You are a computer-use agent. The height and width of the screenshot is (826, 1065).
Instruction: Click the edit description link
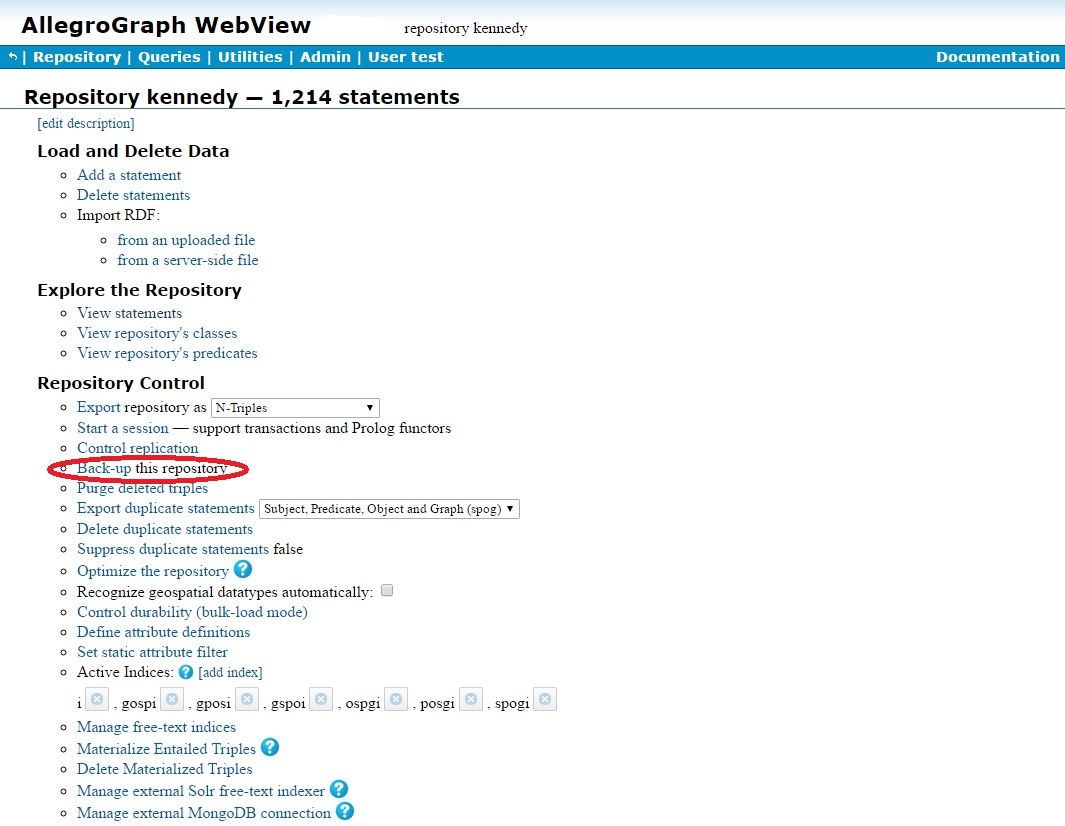pyautogui.click(x=86, y=124)
